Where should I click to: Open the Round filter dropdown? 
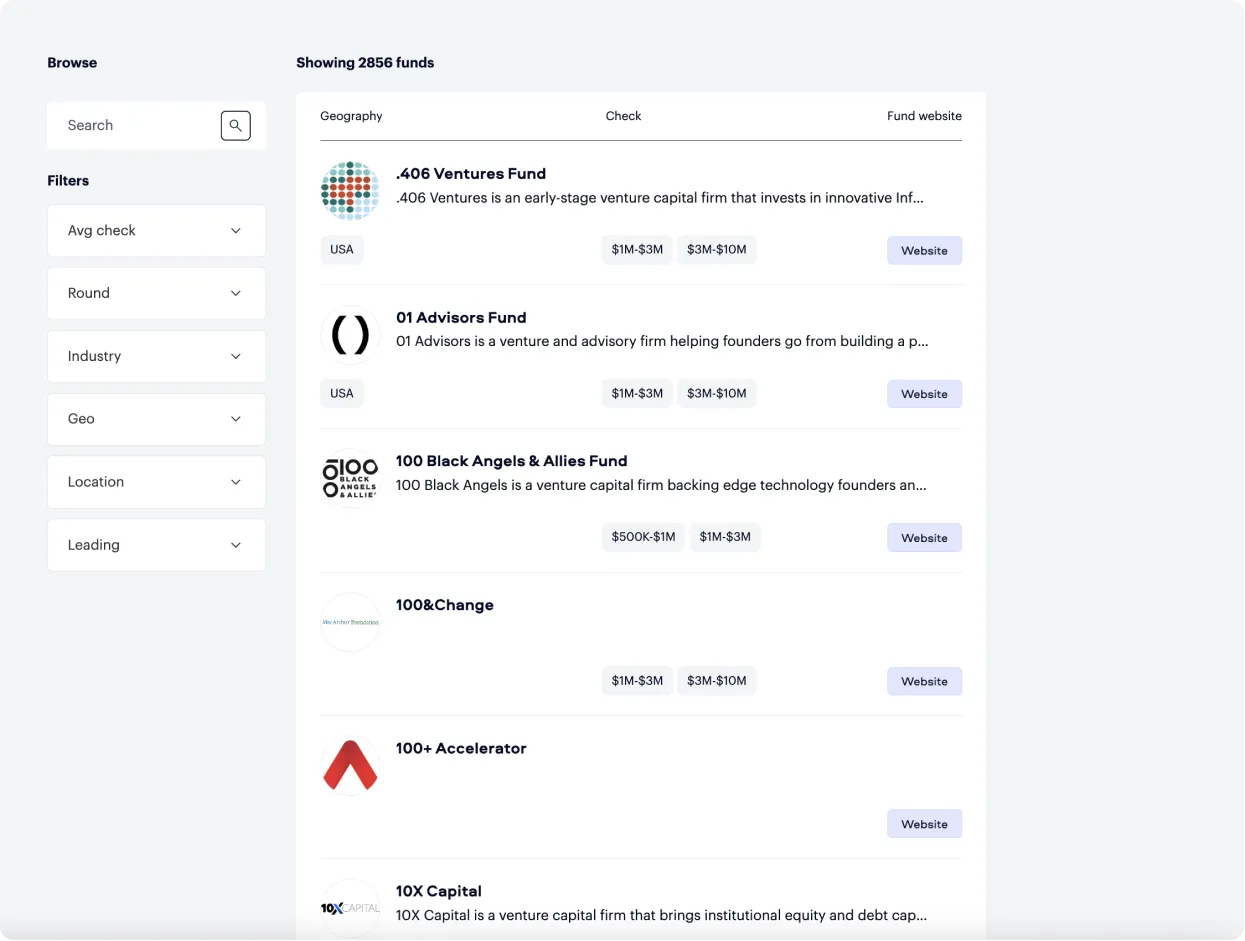pos(156,294)
